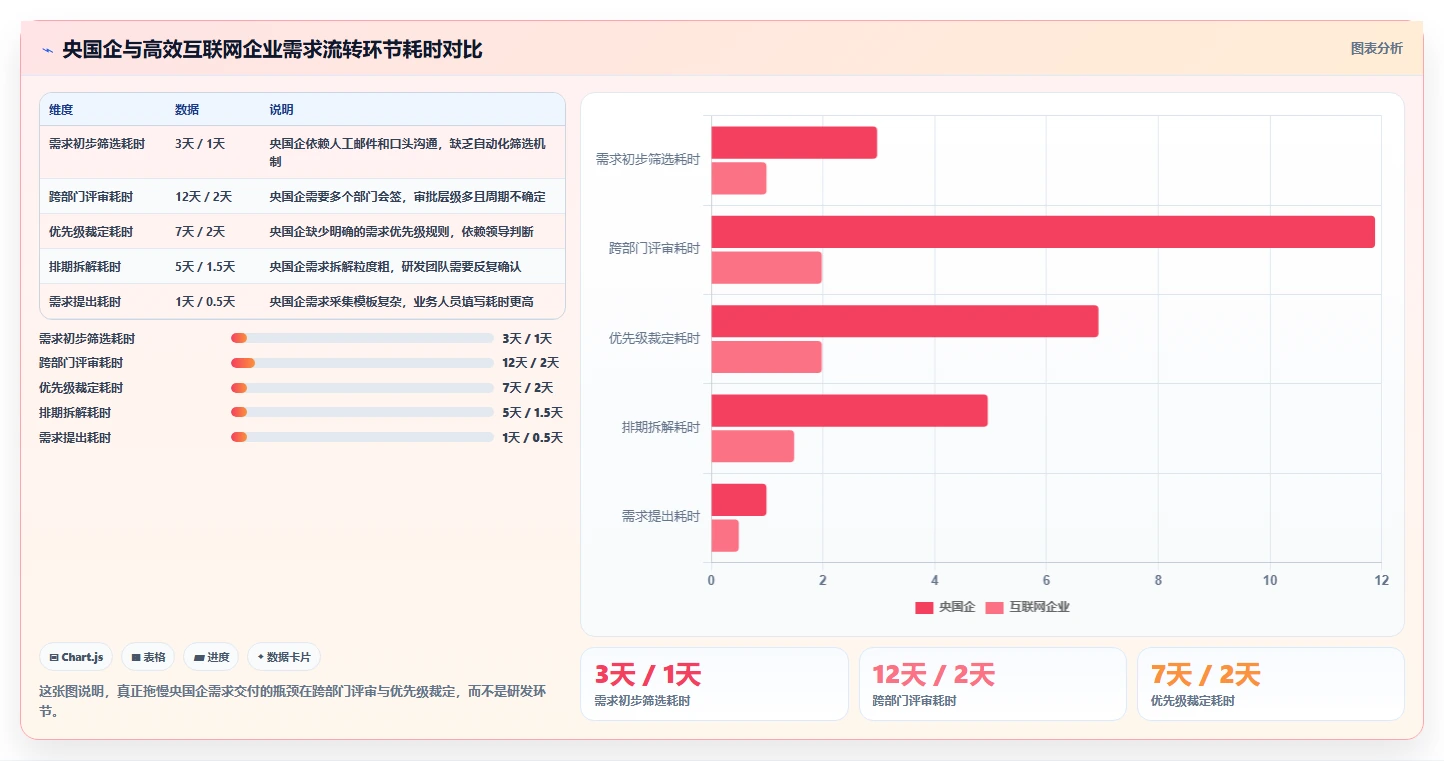Toggle the 互联网企业 legend swatch

click(x=994, y=607)
